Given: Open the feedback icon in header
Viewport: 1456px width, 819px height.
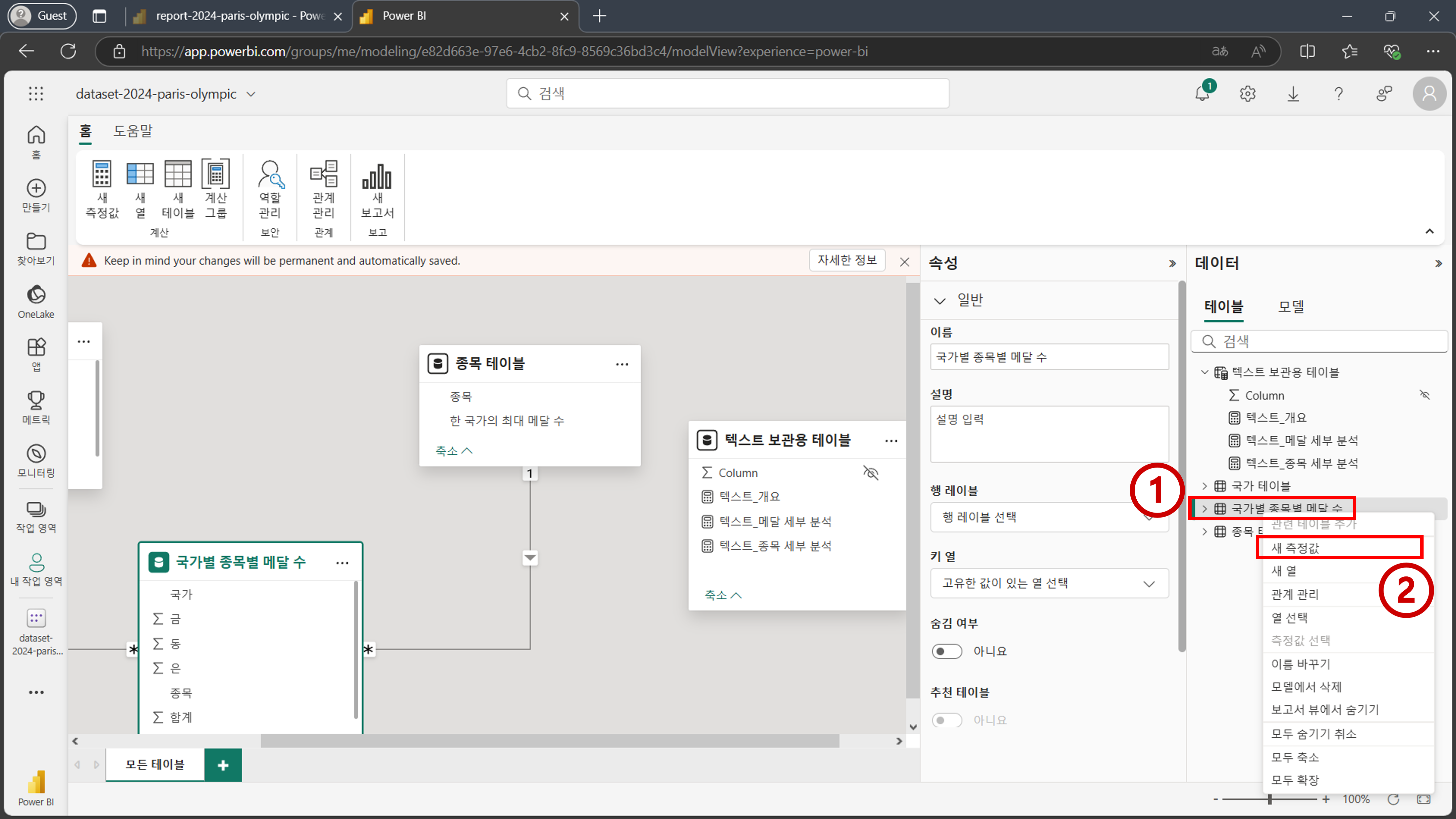Looking at the screenshot, I should click(x=1384, y=93).
